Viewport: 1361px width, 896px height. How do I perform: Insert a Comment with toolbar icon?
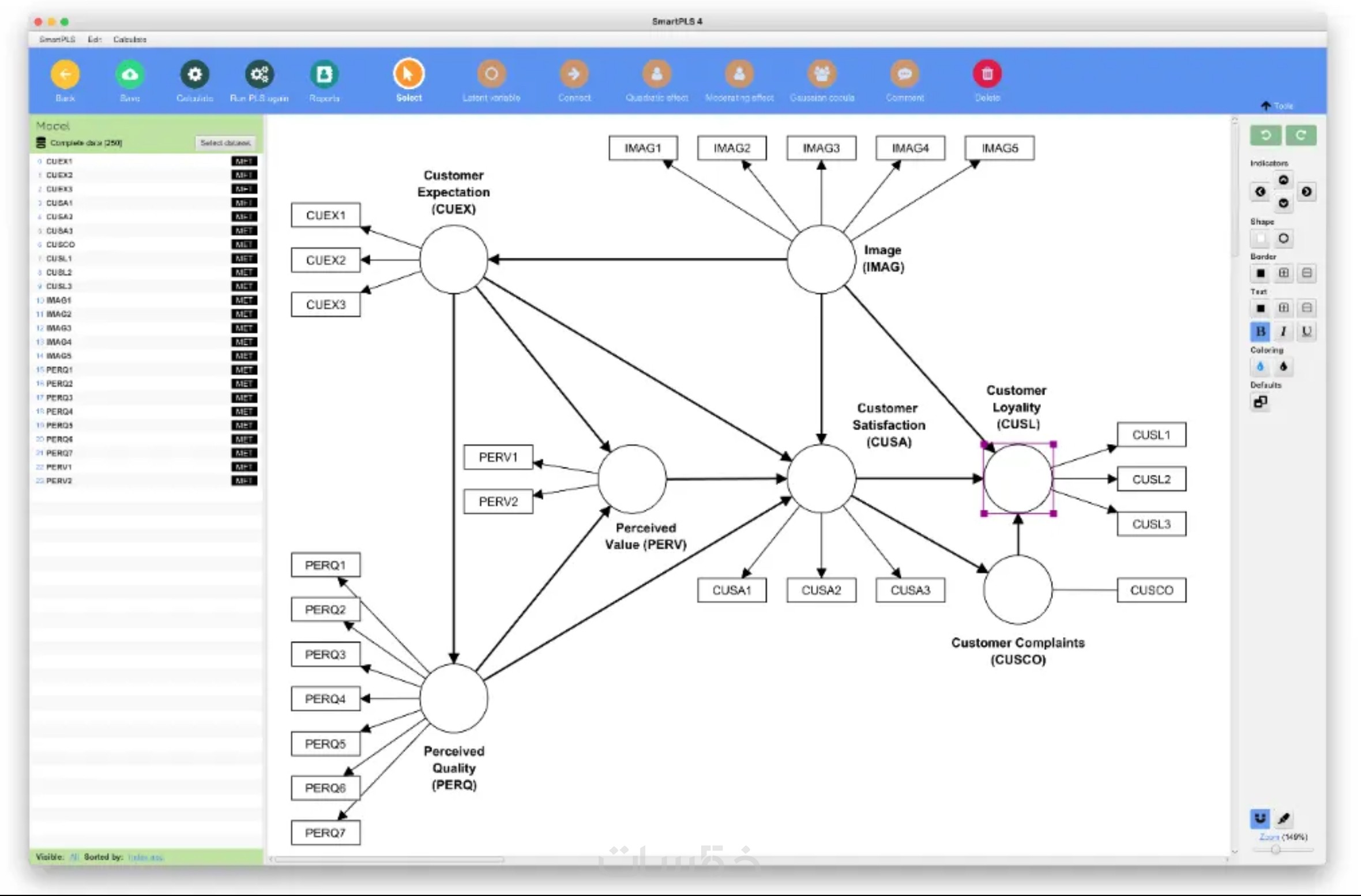tap(904, 74)
